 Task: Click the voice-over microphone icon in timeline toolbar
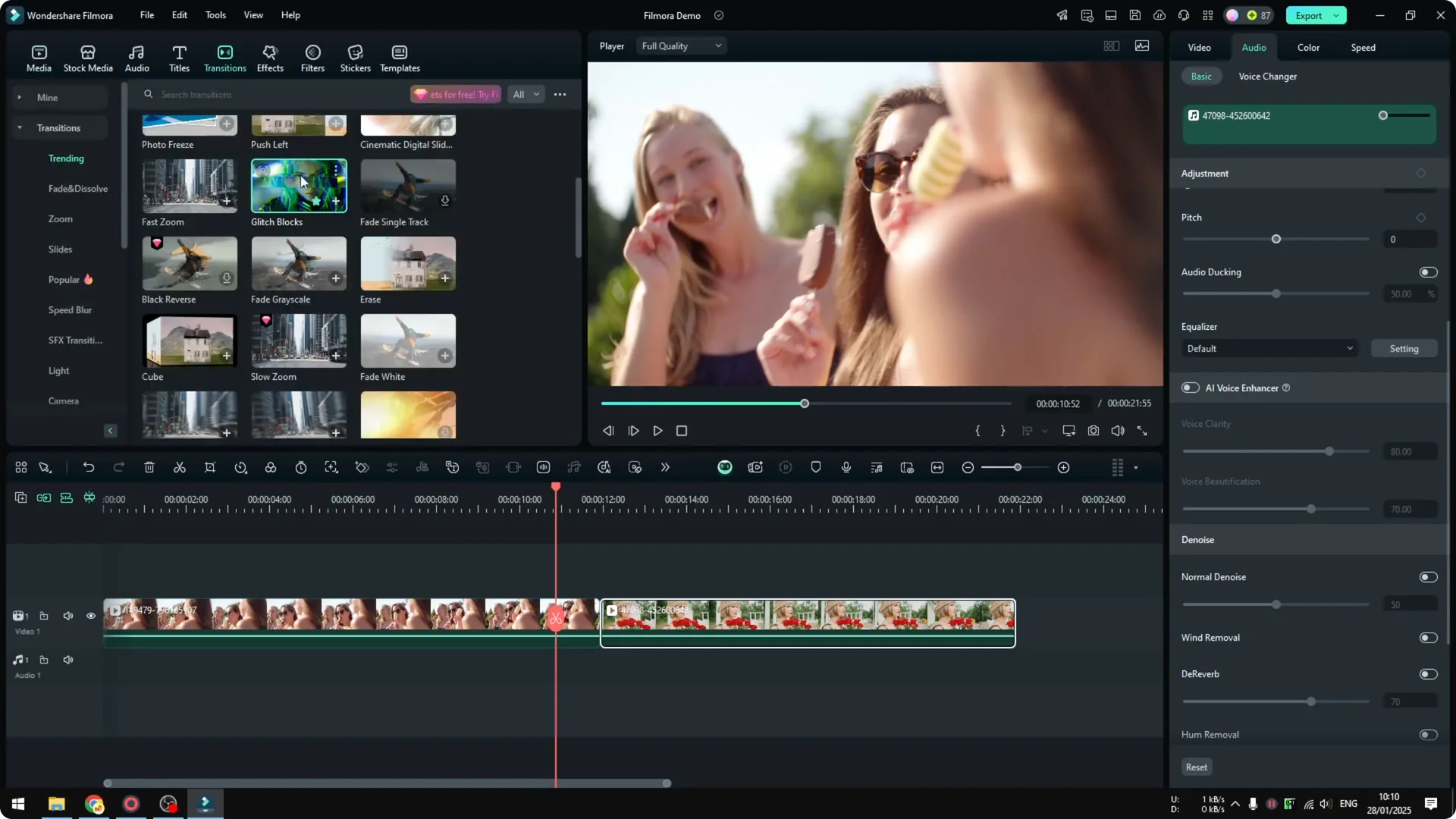pyautogui.click(x=846, y=467)
